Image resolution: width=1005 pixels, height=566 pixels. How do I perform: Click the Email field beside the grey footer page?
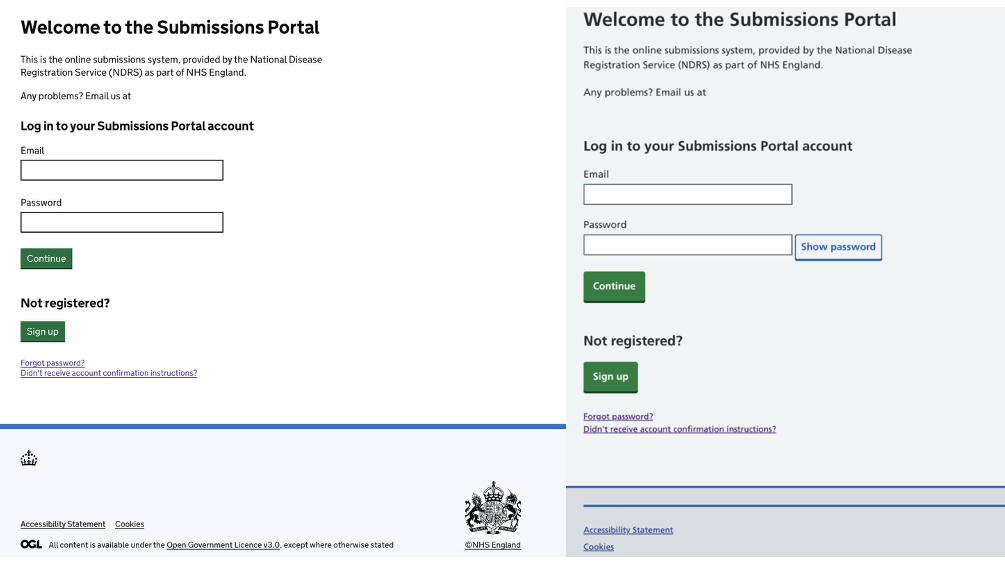pyautogui.click(x=687, y=194)
